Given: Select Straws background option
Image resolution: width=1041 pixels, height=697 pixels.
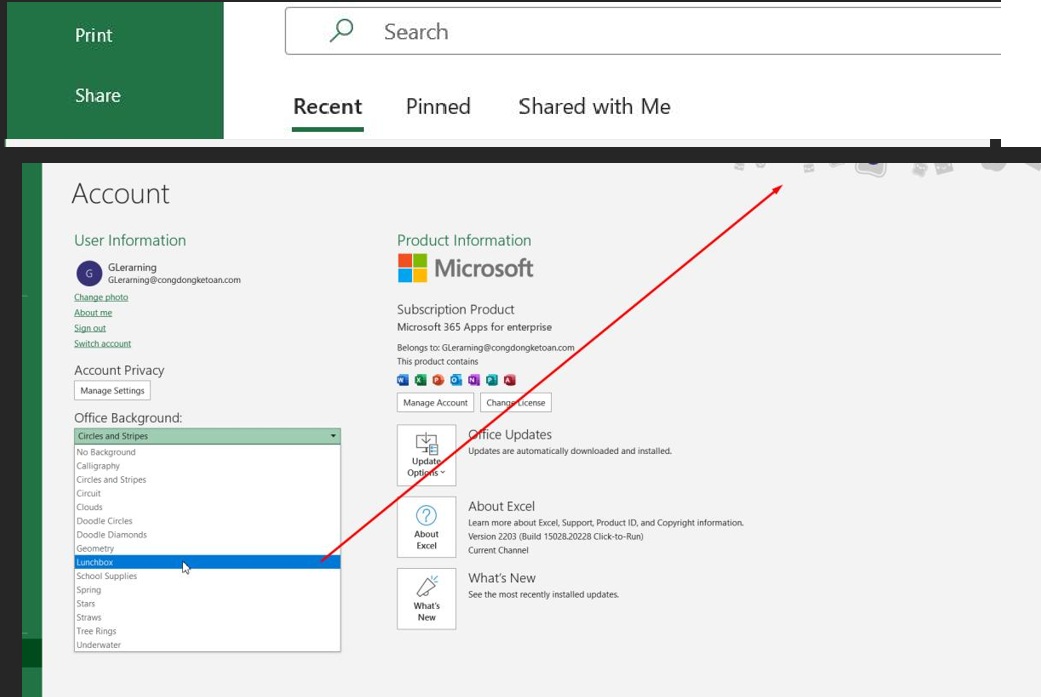Looking at the screenshot, I should click(x=207, y=617).
